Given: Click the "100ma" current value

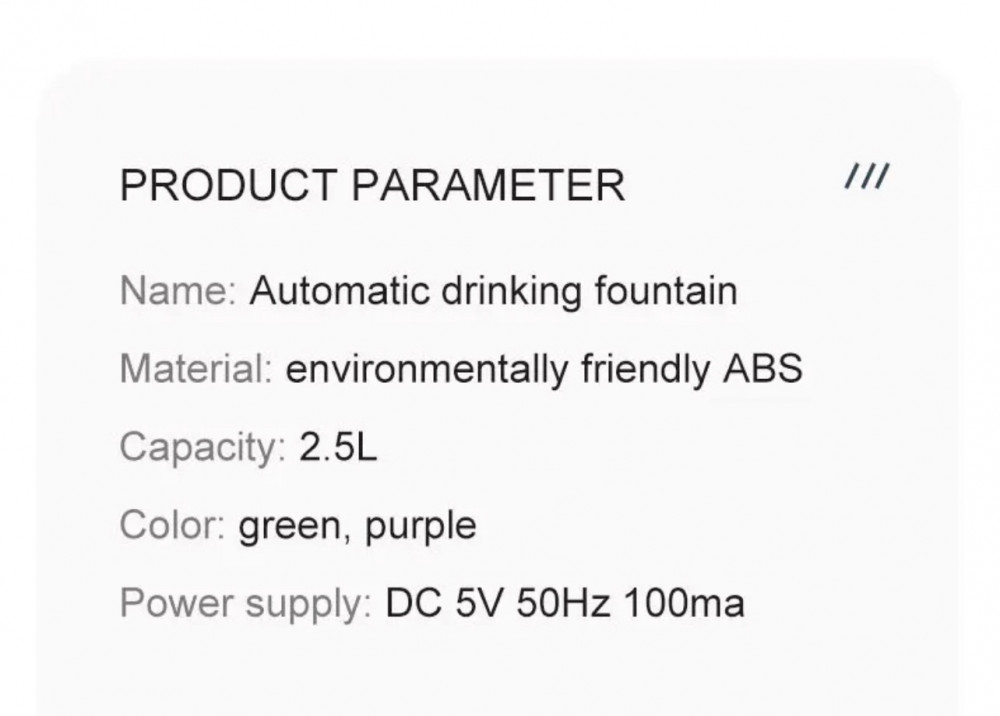Looking at the screenshot, I should point(684,603).
